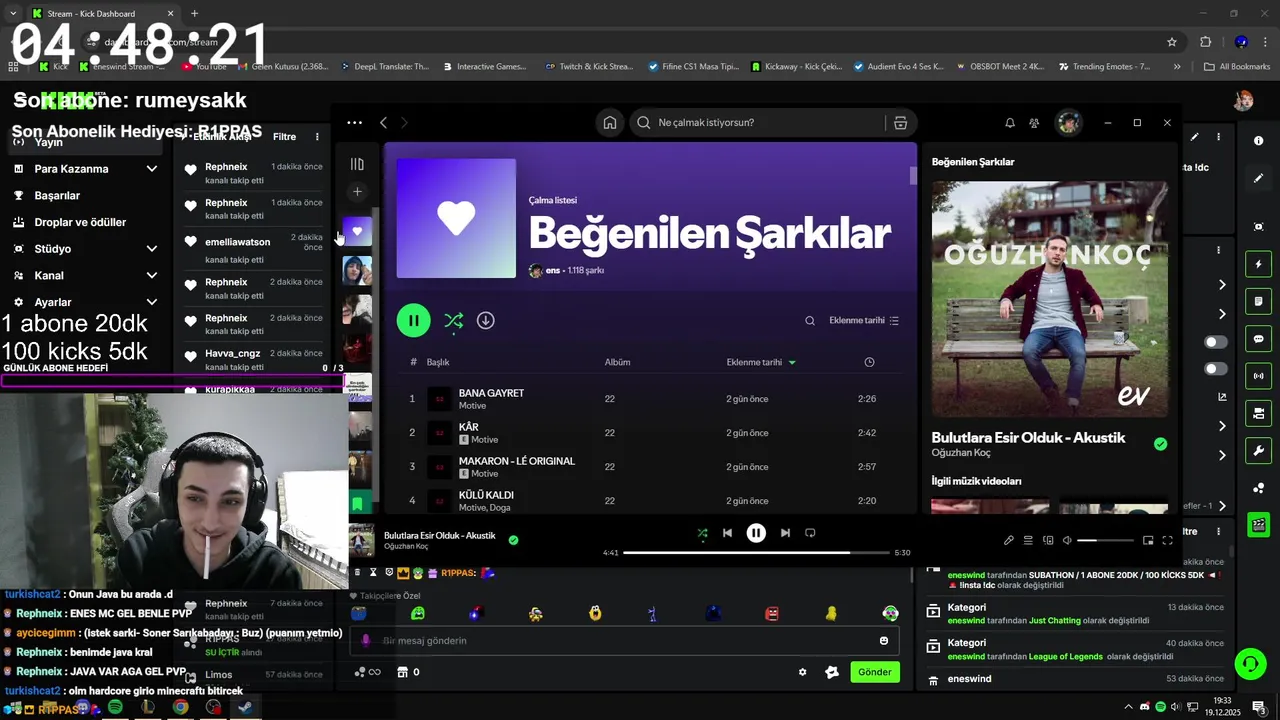1280x720 pixels.
Task: Open the info icon in Kick right toolbar
Action: [1258, 141]
